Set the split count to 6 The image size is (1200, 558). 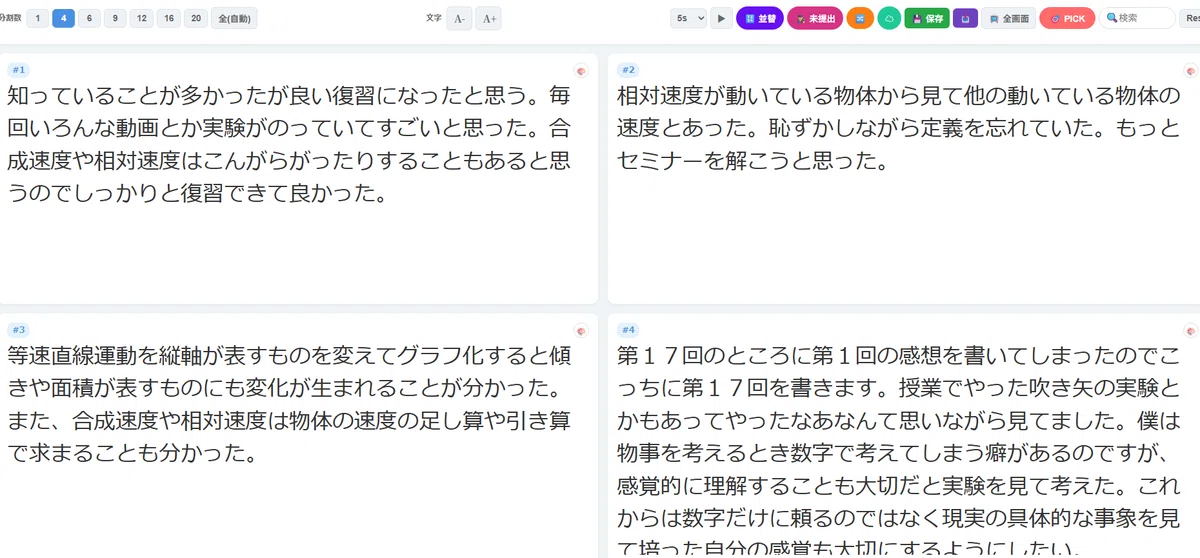click(x=89, y=18)
